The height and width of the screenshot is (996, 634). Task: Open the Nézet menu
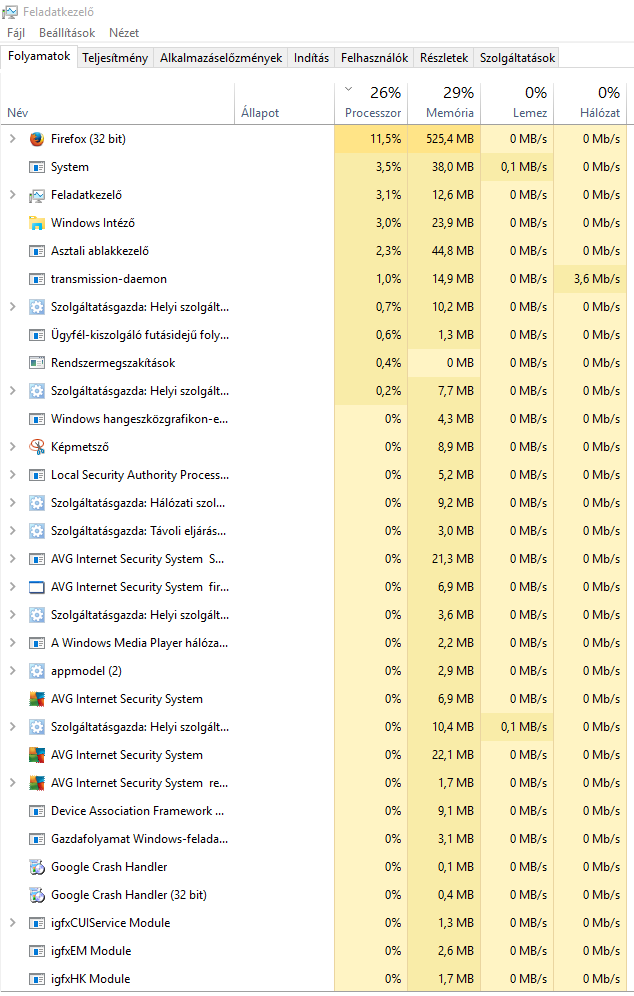124,32
